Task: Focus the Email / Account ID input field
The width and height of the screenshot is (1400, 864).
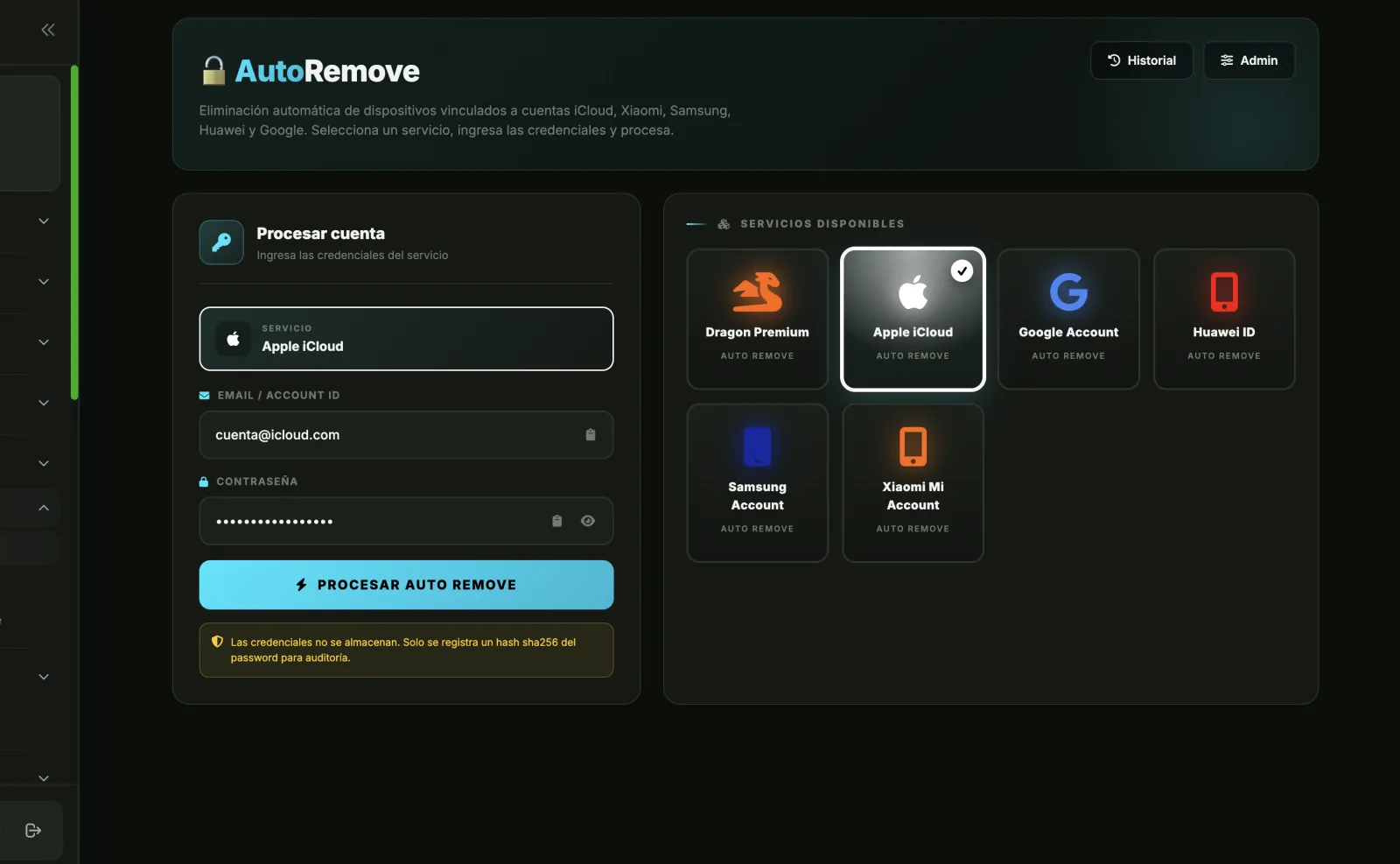Action: [x=406, y=435]
